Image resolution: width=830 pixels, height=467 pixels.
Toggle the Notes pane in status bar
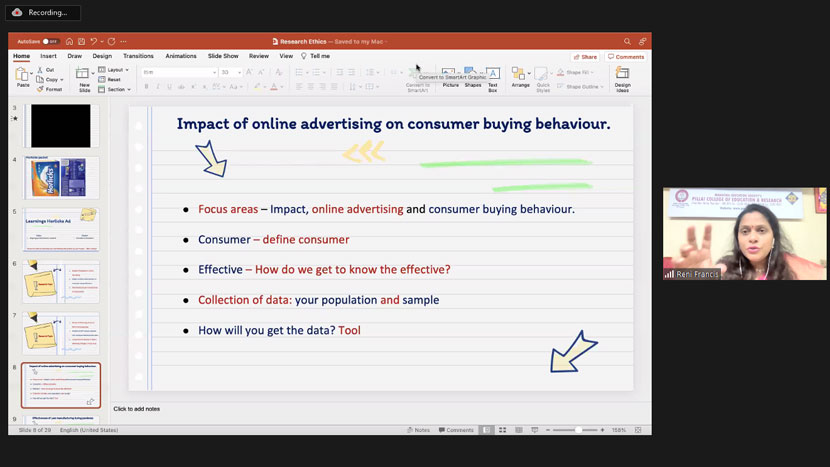click(416, 430)
